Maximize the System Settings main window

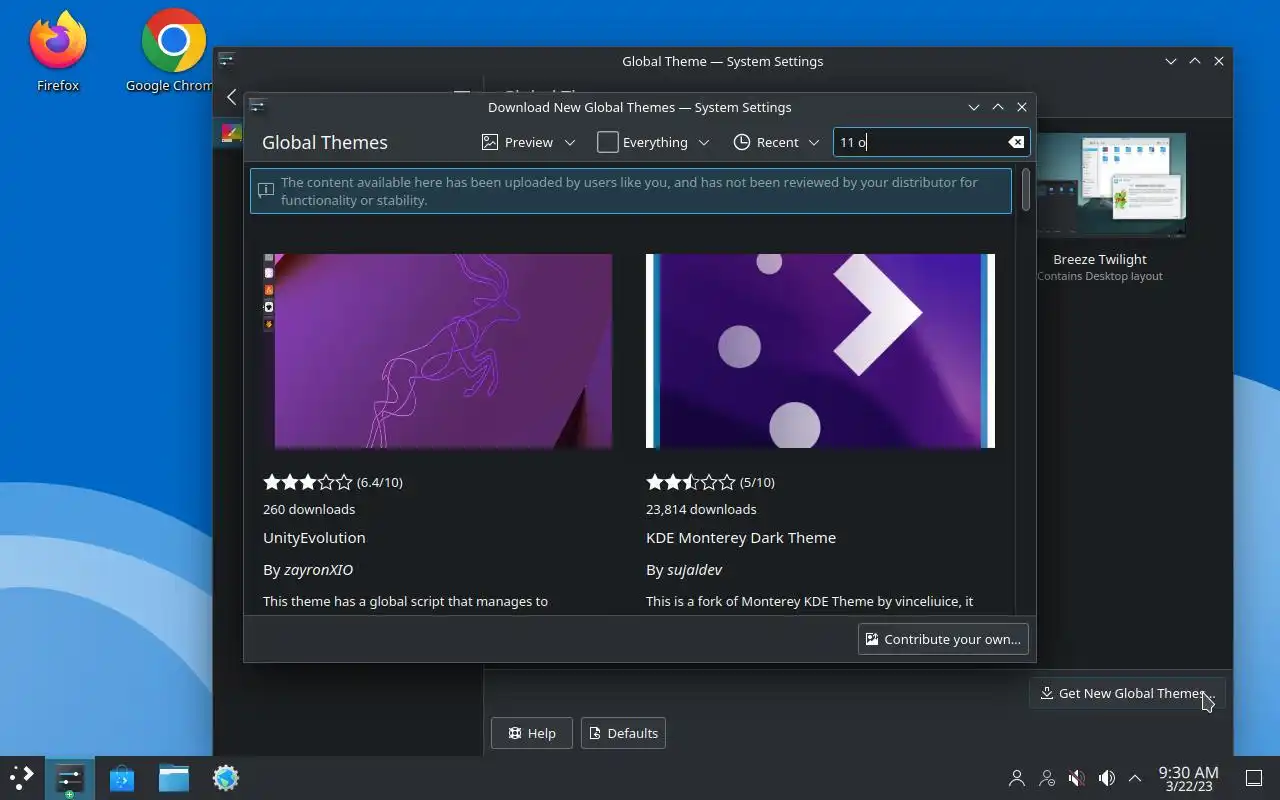(1195, 61)
